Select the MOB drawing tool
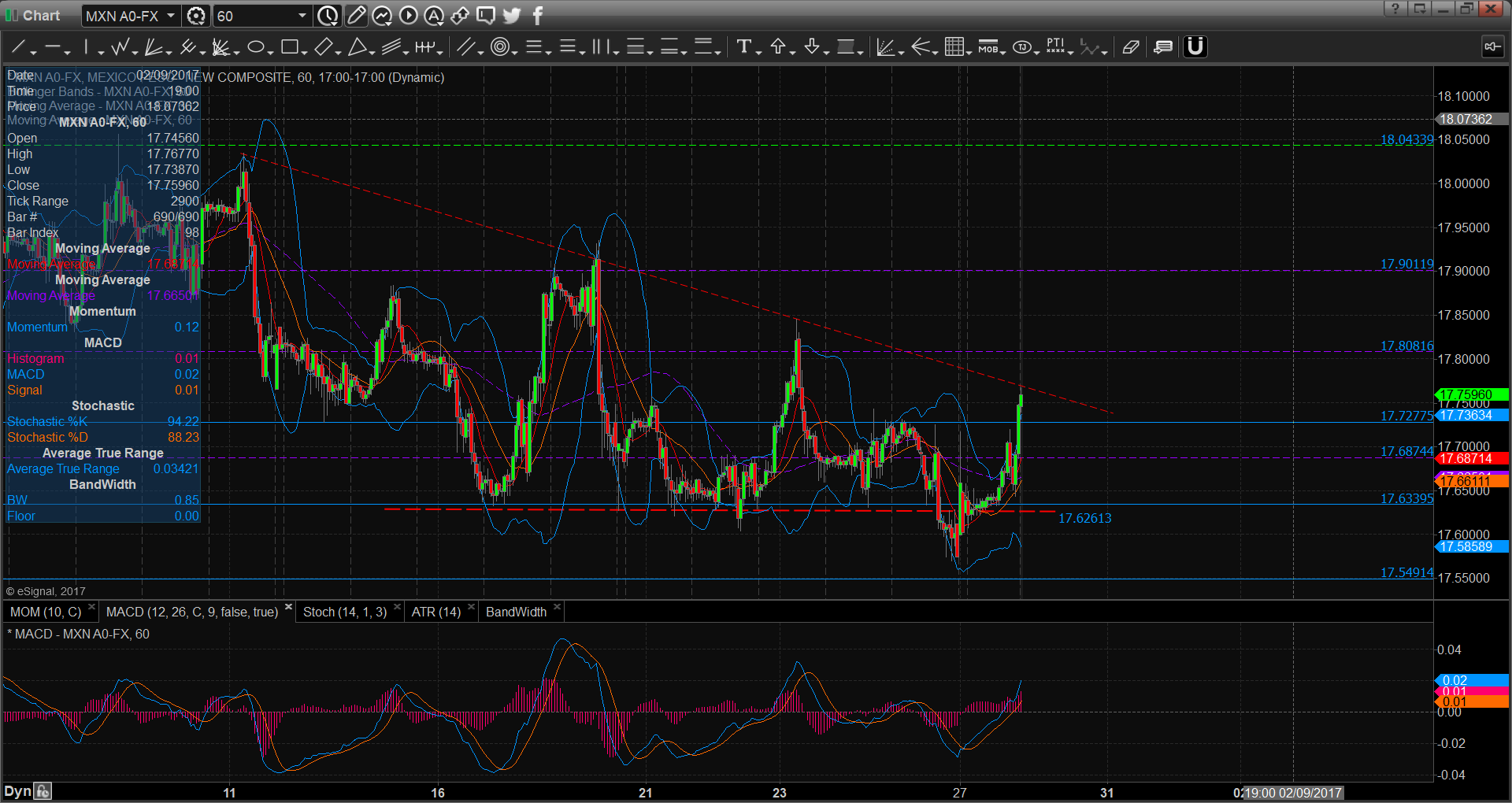The width and height of the screenshot is (1512, 803). click(x=988, y=47)
